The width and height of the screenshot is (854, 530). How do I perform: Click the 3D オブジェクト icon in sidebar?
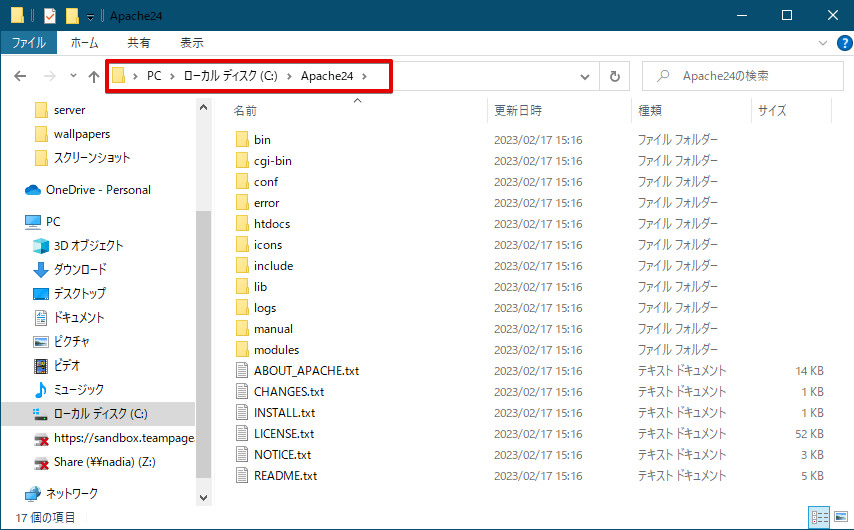pyautogui.click(x=41, y=245)
